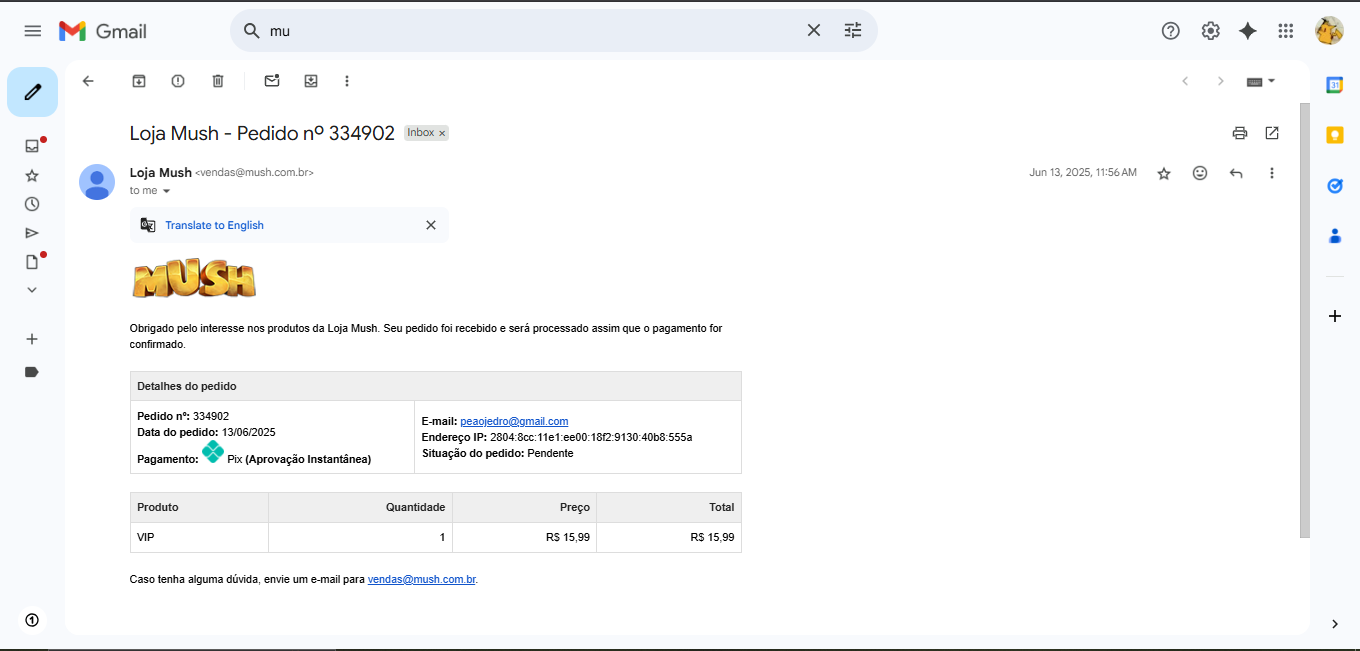Click sender avatar of Loja Mush

(x=97, y=182)
